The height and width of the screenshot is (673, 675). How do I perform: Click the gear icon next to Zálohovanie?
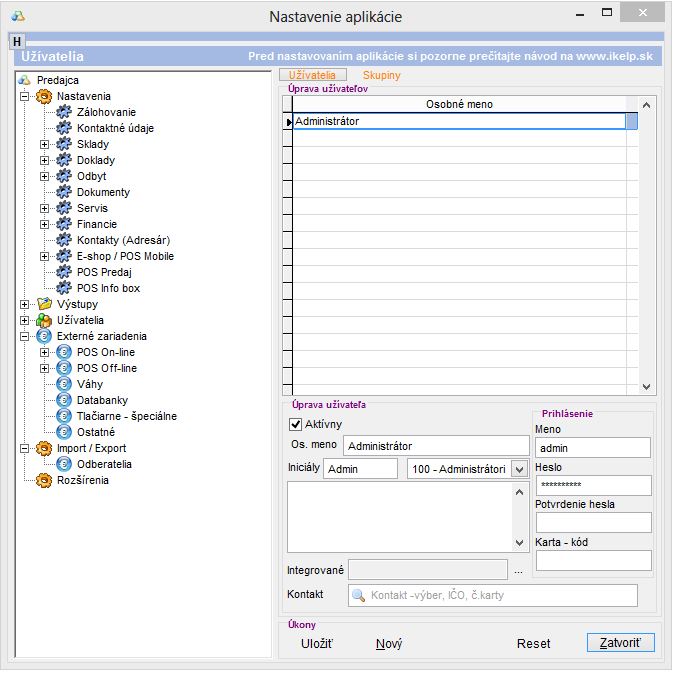pyautogui.click(x=65, y=112)
